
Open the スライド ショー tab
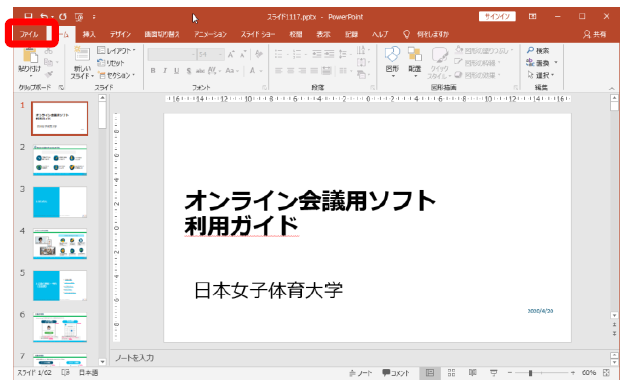click(x=258, y=34)
